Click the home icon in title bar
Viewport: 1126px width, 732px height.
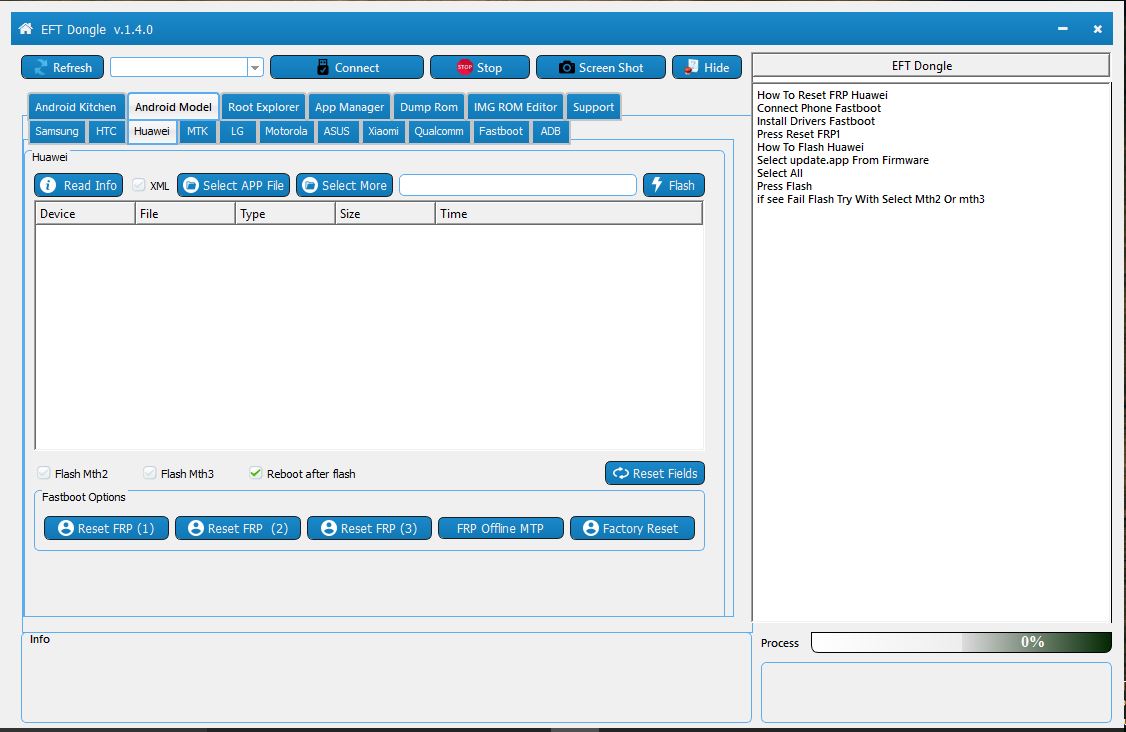(26, 29)
